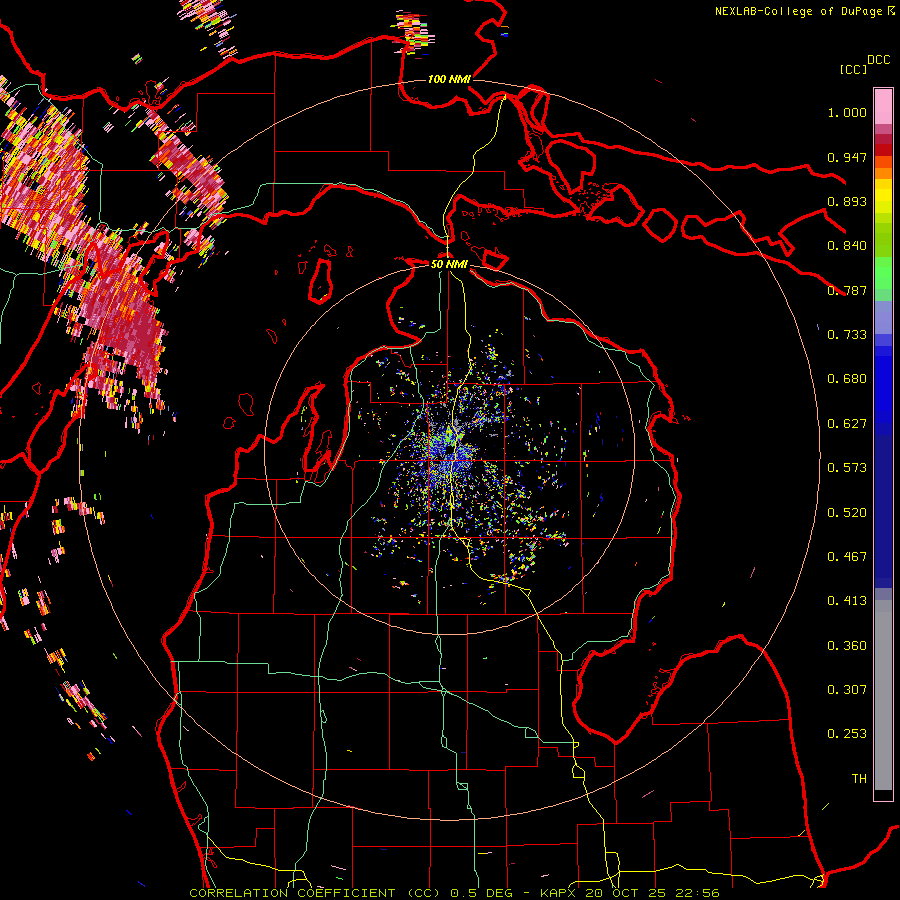Select the 0.413 scale value
900x900 pixels.
click(x=847, y=601)
